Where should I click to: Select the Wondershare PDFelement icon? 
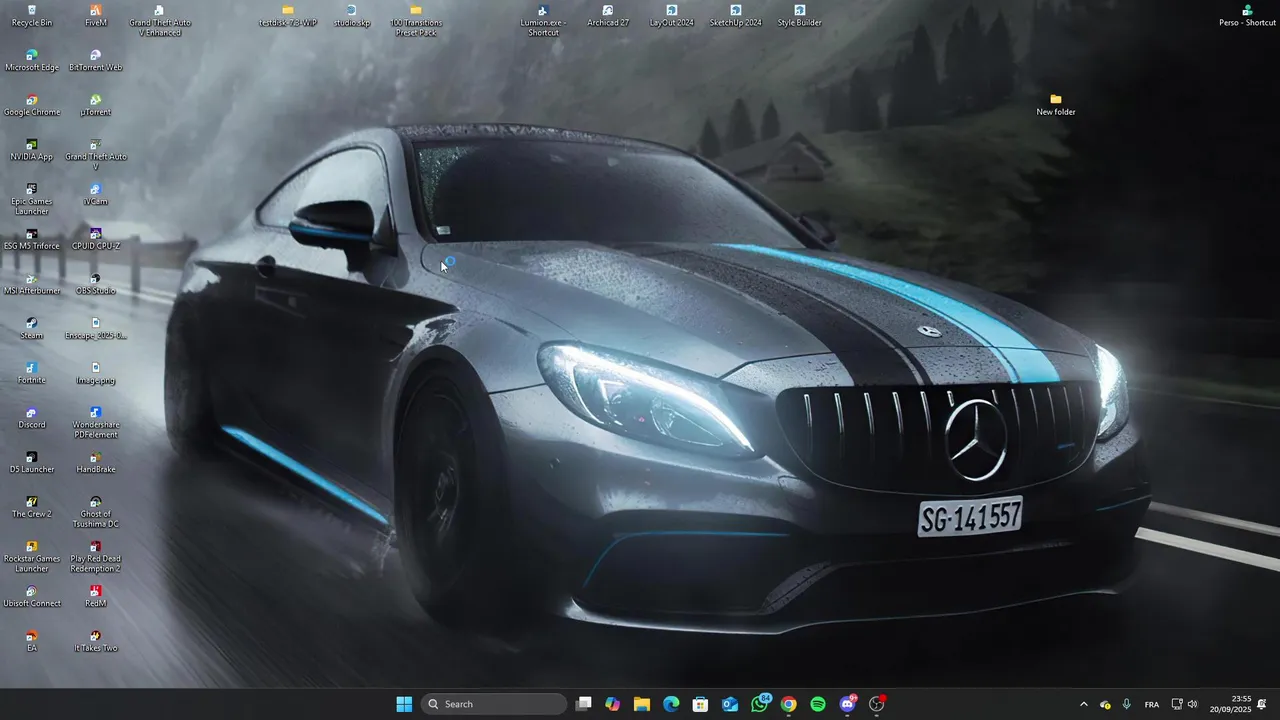click(96, 423)
